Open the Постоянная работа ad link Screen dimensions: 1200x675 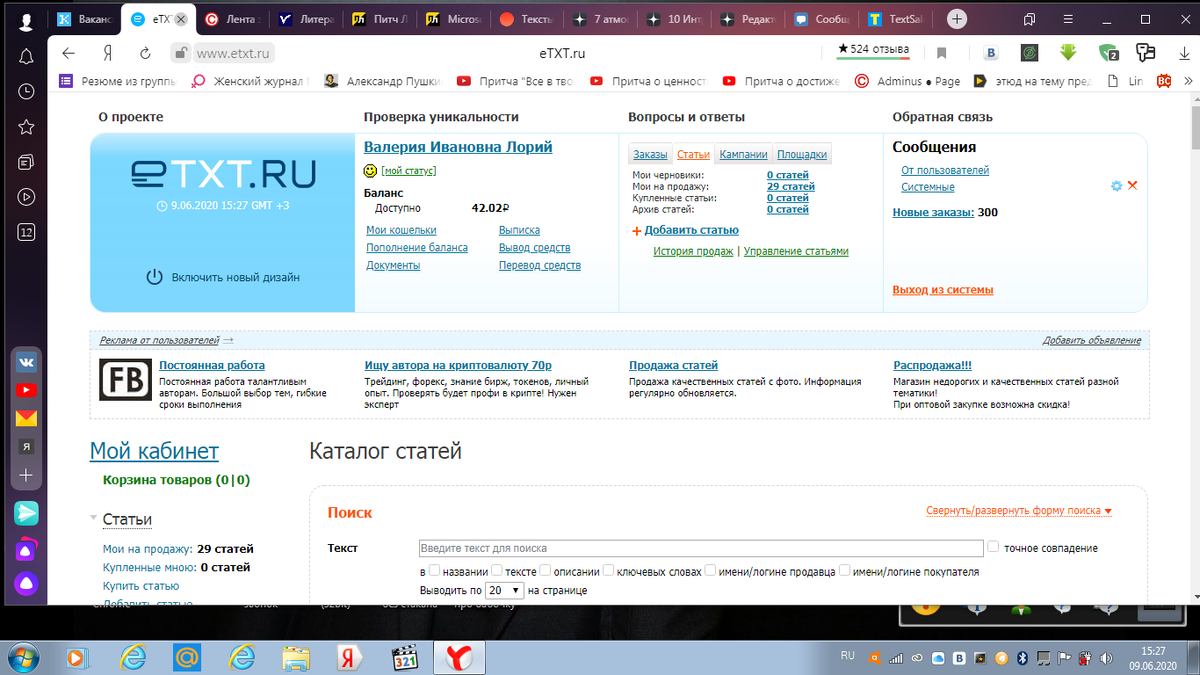pyautogui.click(x=212, y=365)
